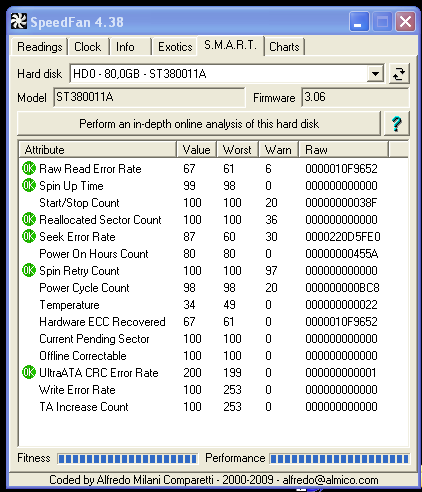
Task: Click raw value 000000000001 for UltraATA CRC
Action: click(341, 373)
